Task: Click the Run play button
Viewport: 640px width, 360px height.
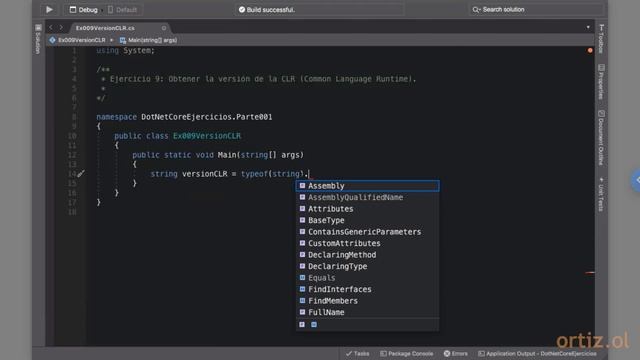Action: point(49,9)
